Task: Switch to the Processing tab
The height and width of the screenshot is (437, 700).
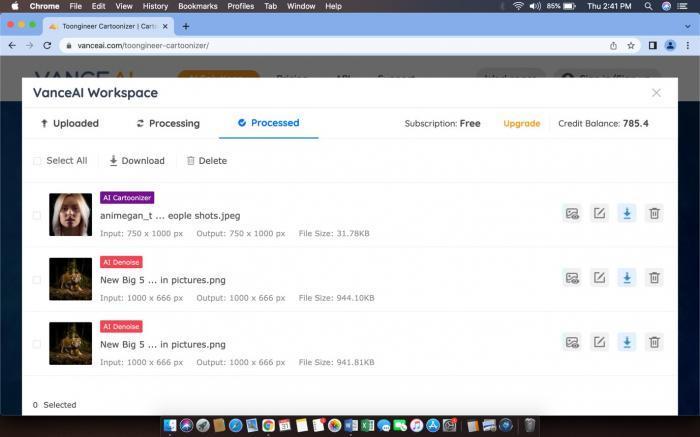Action: point(168,123)
